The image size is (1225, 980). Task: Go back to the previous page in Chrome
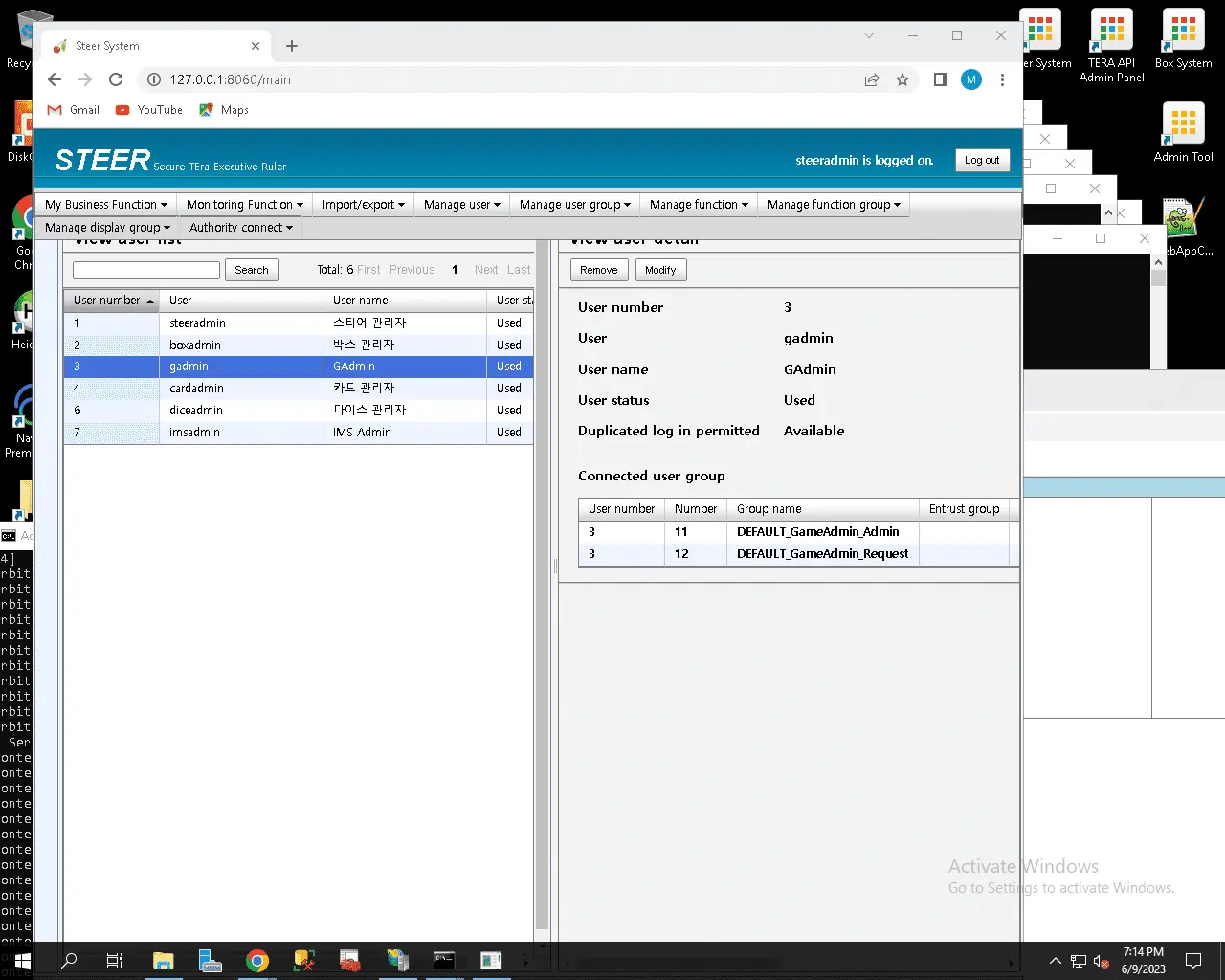pyautogui.click(x=55, y=79)
